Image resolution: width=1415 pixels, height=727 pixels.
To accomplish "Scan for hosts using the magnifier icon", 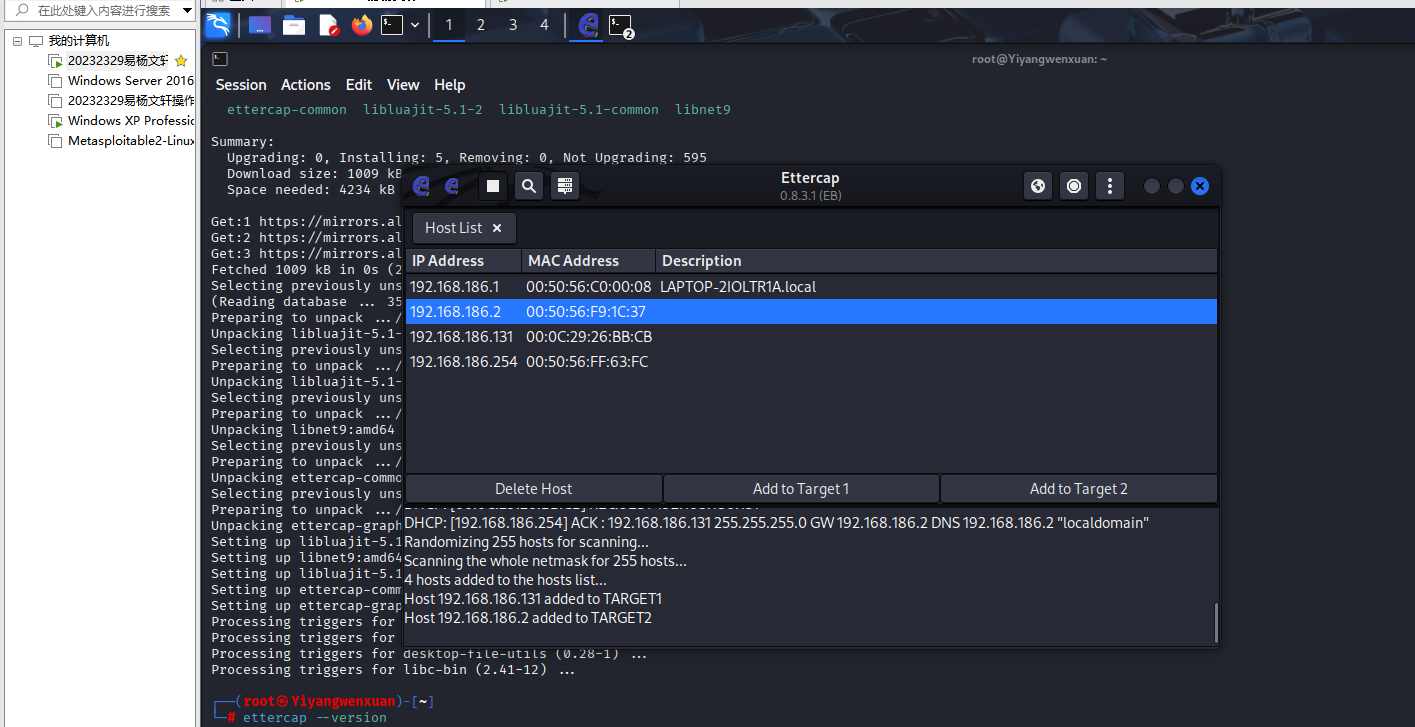I will coord(529,186).
